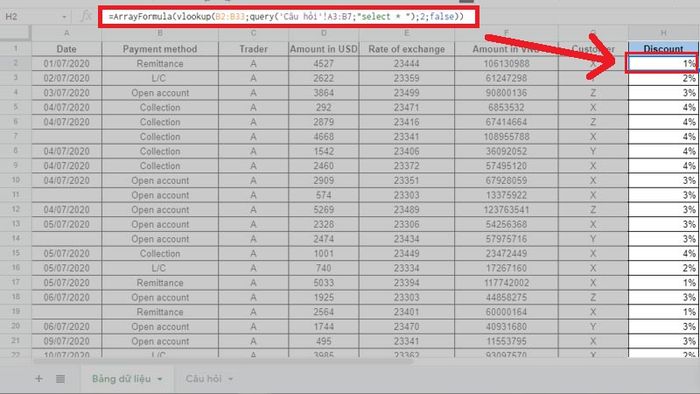
Task: Click the Trader header cell
Action: coord(253,49)
